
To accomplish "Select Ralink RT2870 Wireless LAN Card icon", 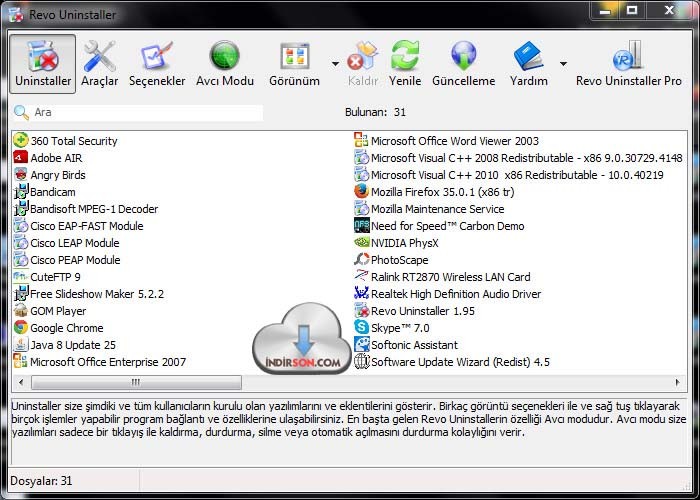I will tap(361, 276).
